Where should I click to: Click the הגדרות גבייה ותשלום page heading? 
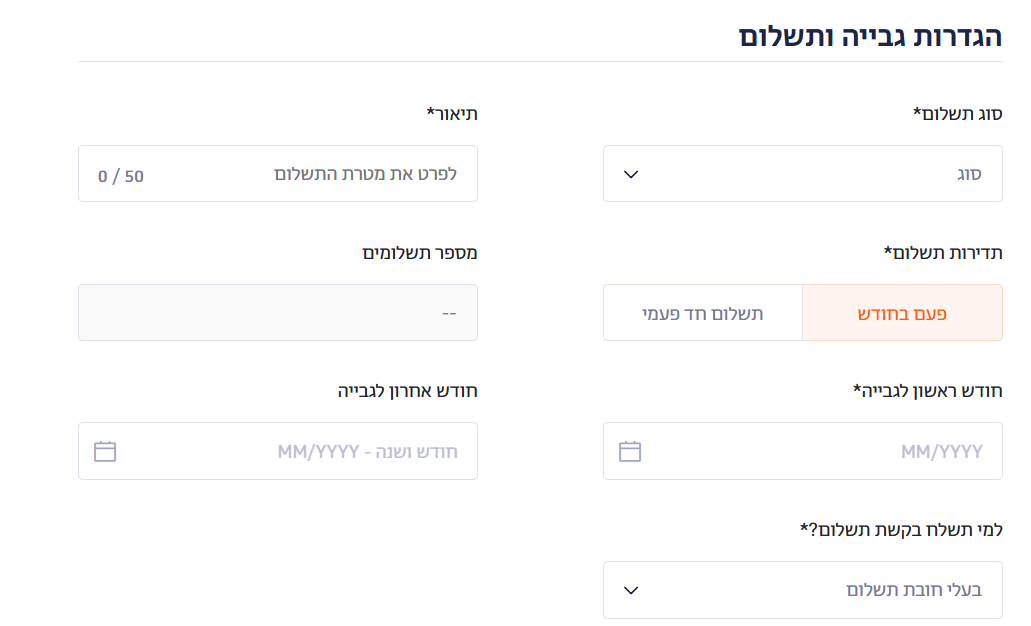point(870,36)
